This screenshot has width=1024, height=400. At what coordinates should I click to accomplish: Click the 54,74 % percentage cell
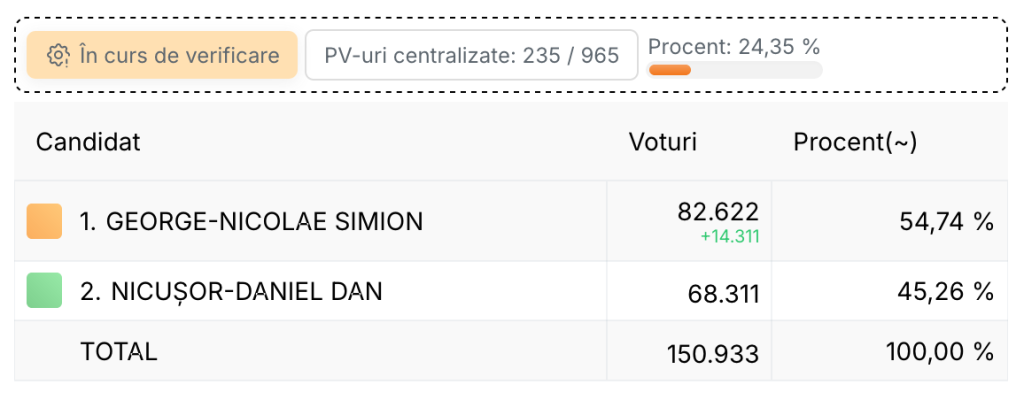(947, 222)
